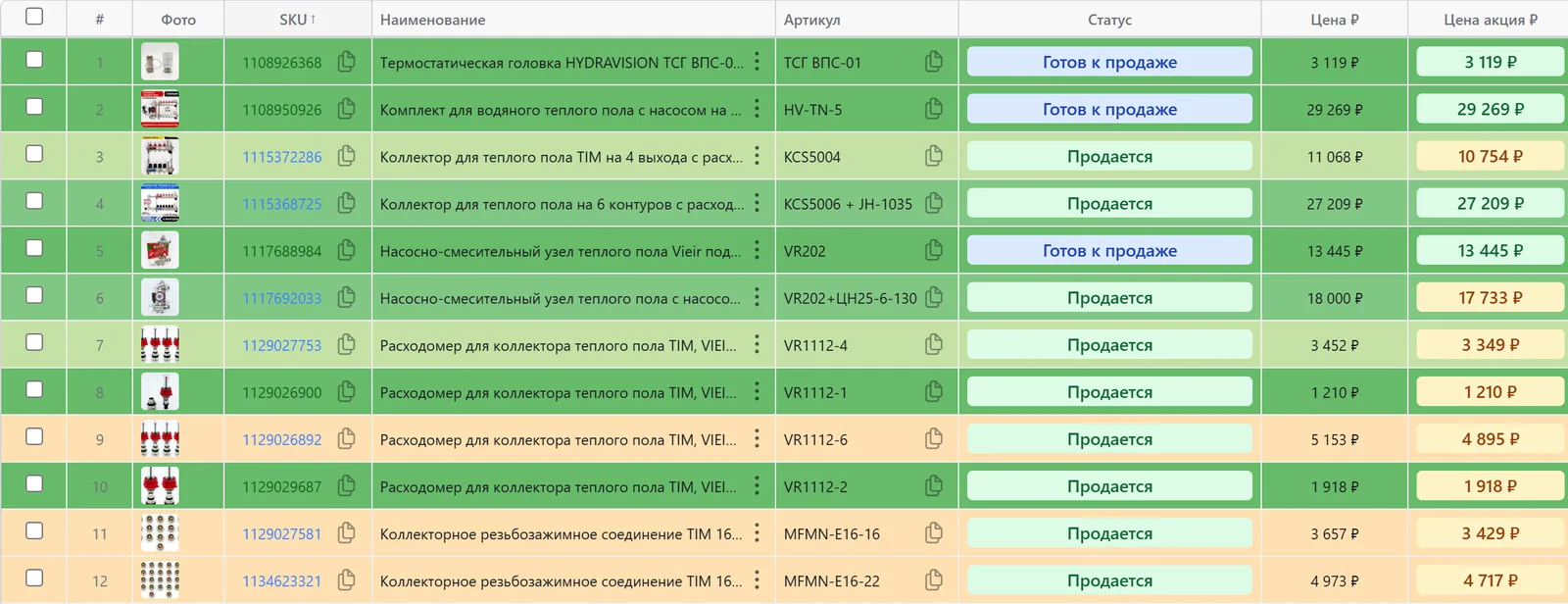Click the 10 754 ₽ promo price cell
Screen dimensions: 1568x604
[1491, 156]
